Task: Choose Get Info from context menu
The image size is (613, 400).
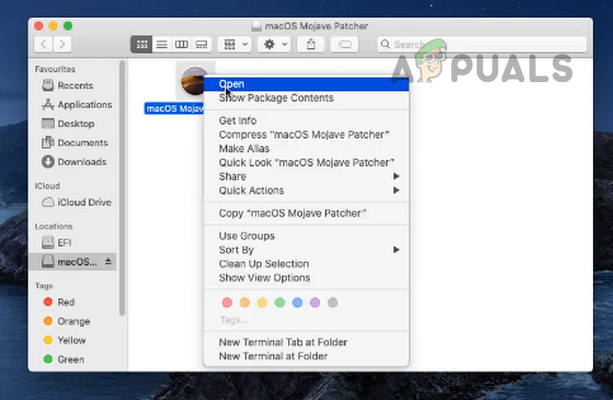Action: 306,120
